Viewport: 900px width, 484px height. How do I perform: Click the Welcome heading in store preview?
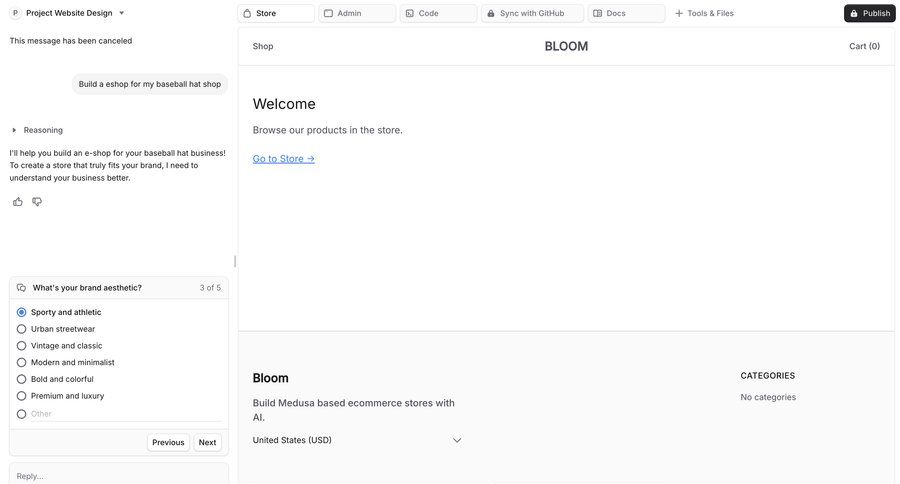(x=284, y=104)
